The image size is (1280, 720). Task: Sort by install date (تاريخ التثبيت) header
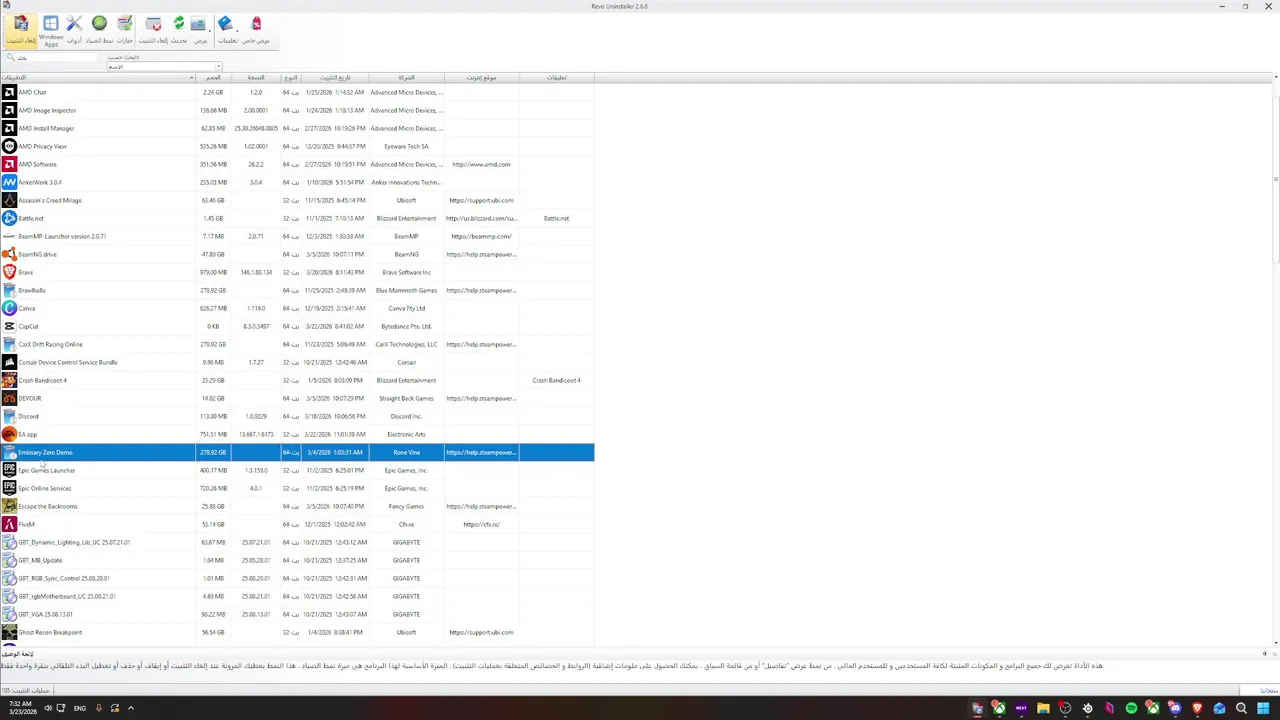[x=335, y=78]
